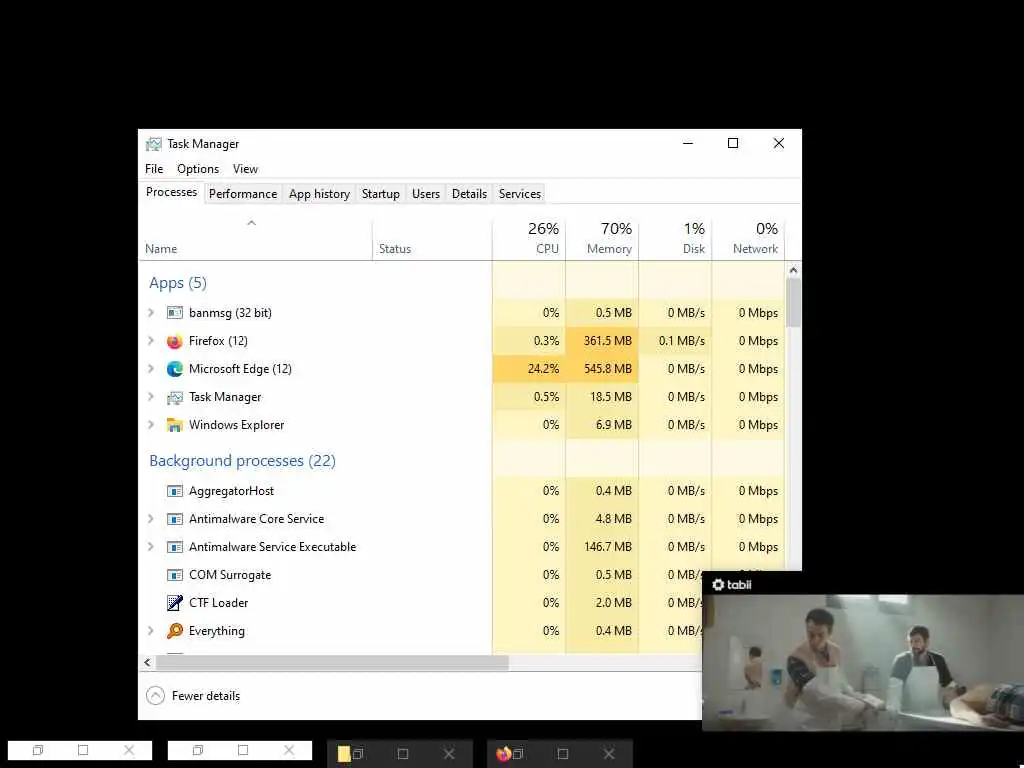Click the Antimalware Service Executable icon
The image size is (1024, 768).
(174, 547)
